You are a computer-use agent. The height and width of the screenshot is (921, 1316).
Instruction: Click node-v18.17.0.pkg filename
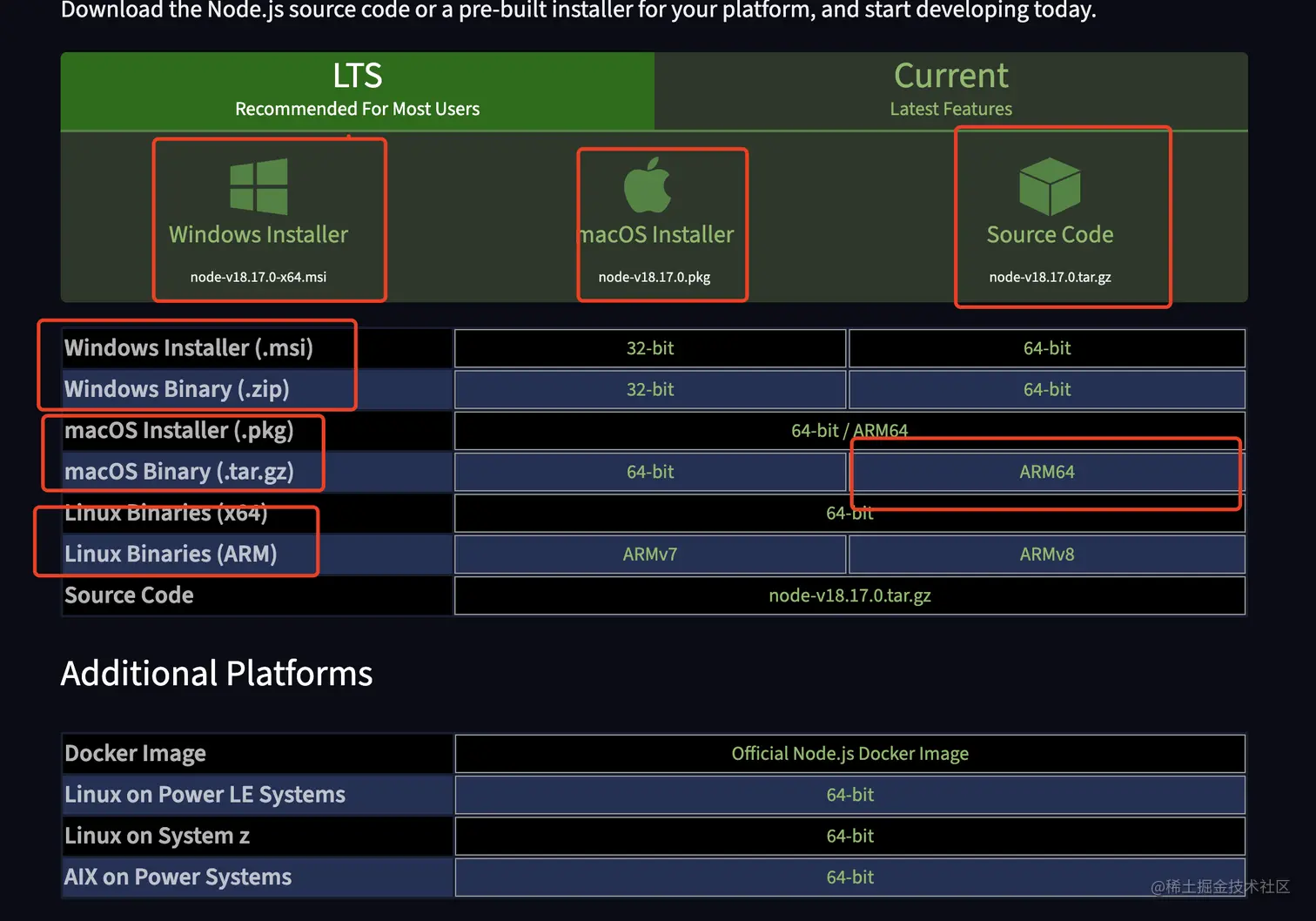655,277
